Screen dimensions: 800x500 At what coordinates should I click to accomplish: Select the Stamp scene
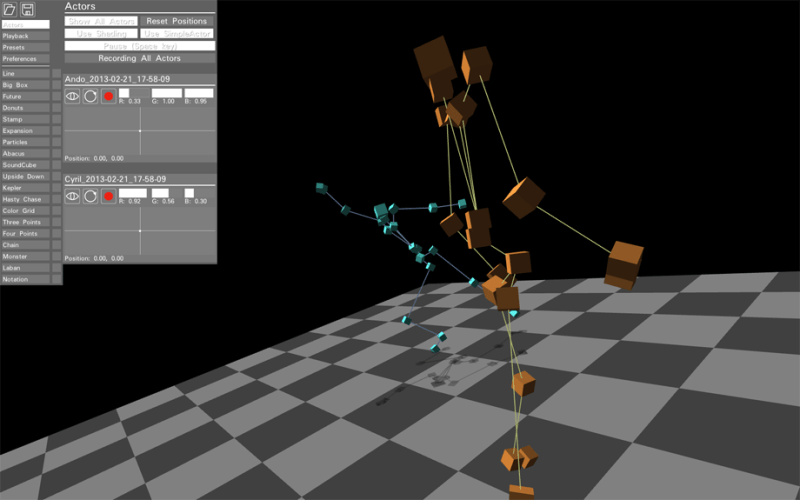[x=26, y=119]
